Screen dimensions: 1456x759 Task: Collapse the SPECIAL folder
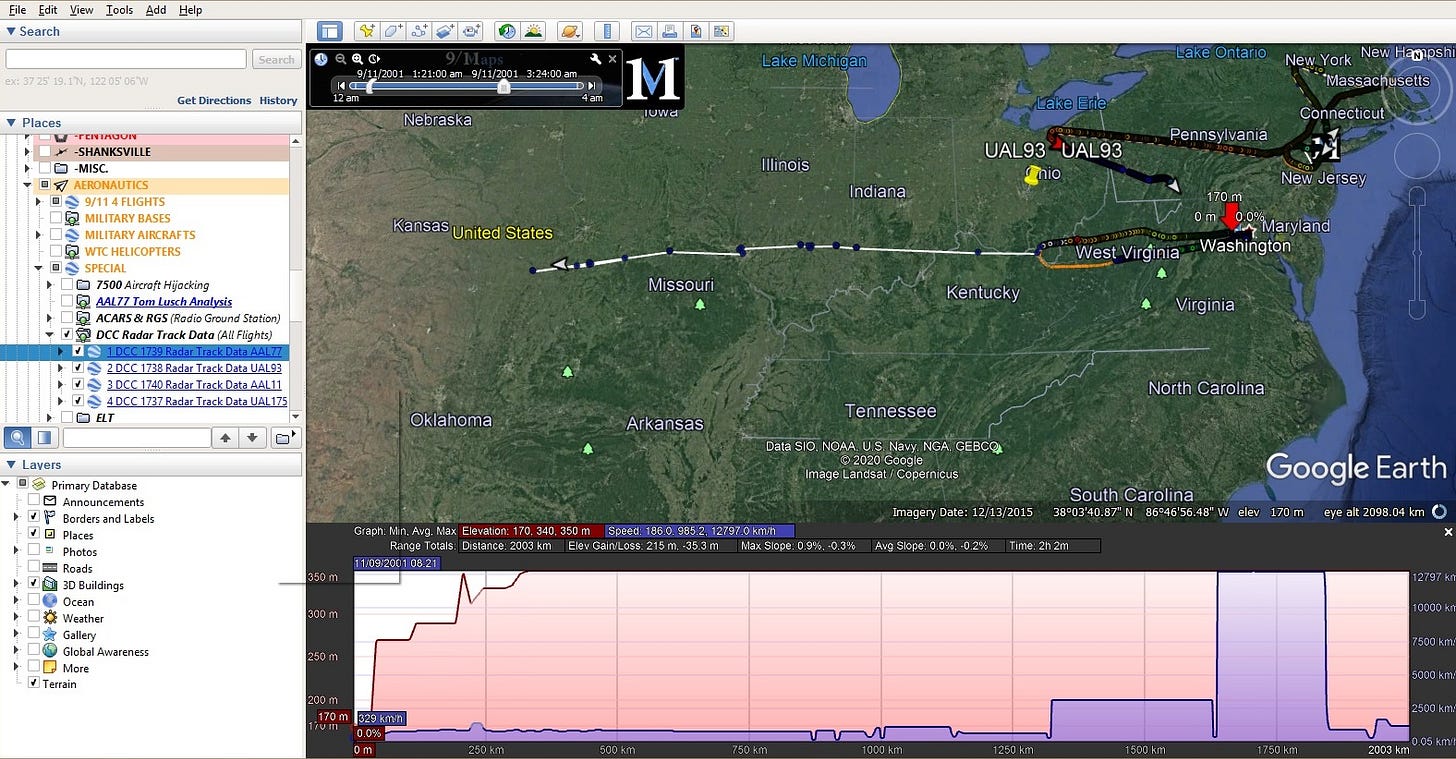pos(40,268)
